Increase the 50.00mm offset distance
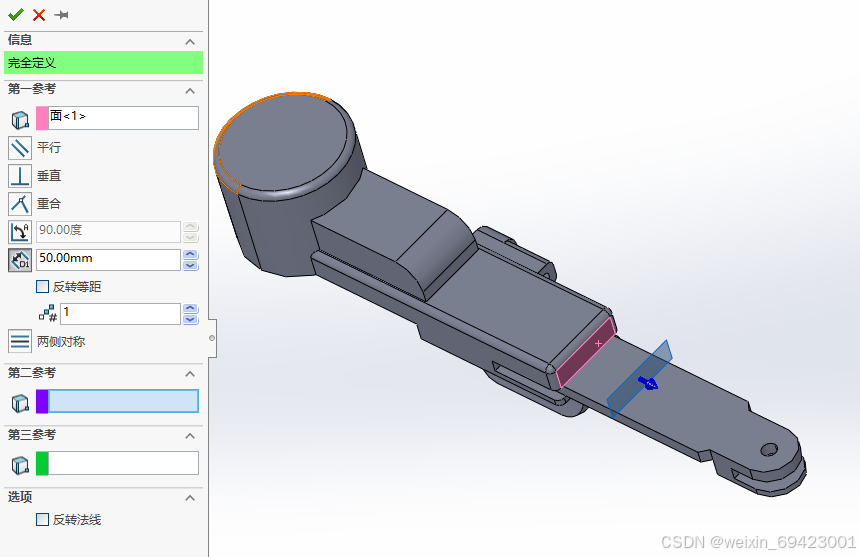860x557 pixels. [x=190, y=254]
